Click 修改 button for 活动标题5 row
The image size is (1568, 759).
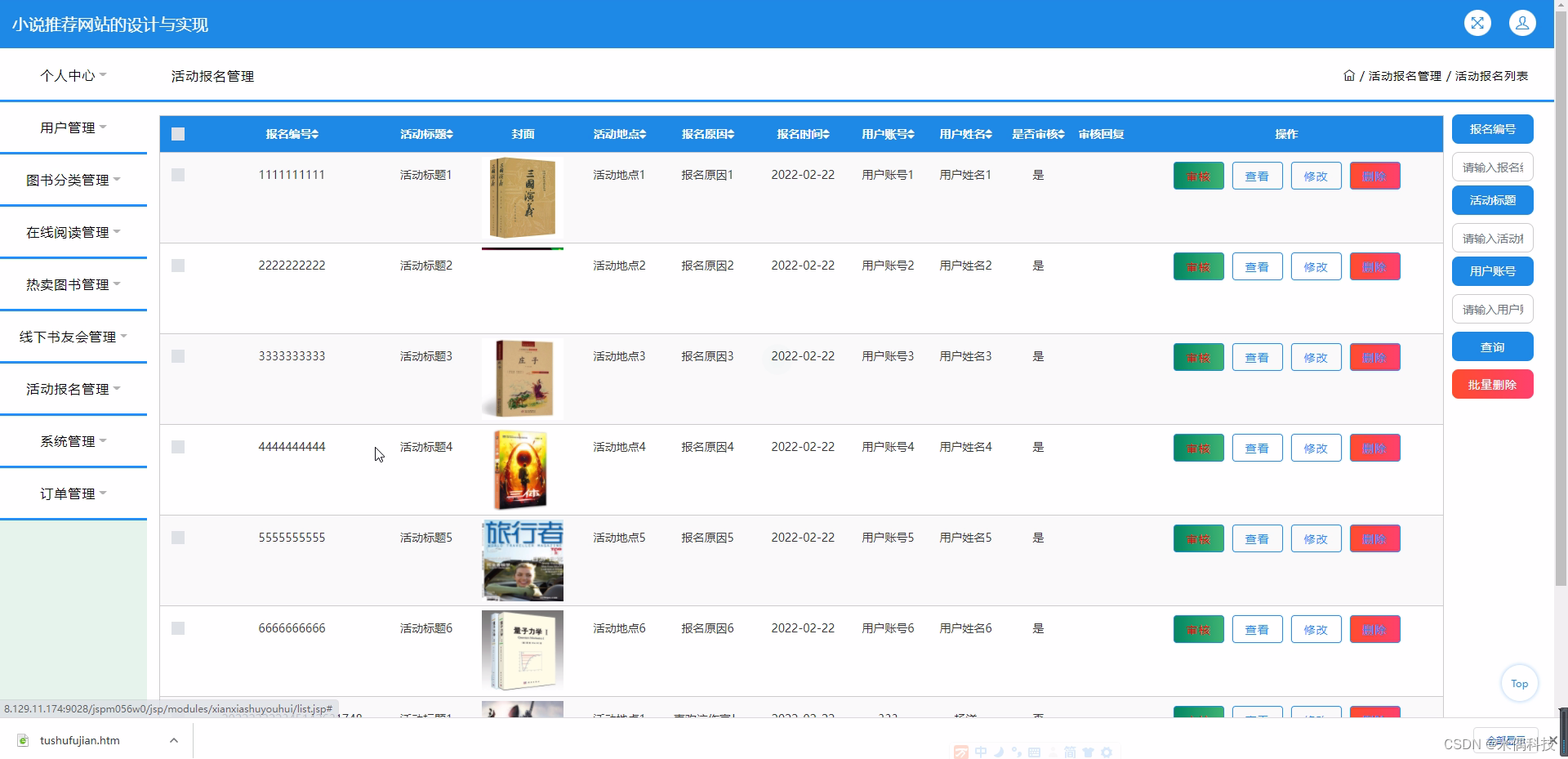[1316, 538]
